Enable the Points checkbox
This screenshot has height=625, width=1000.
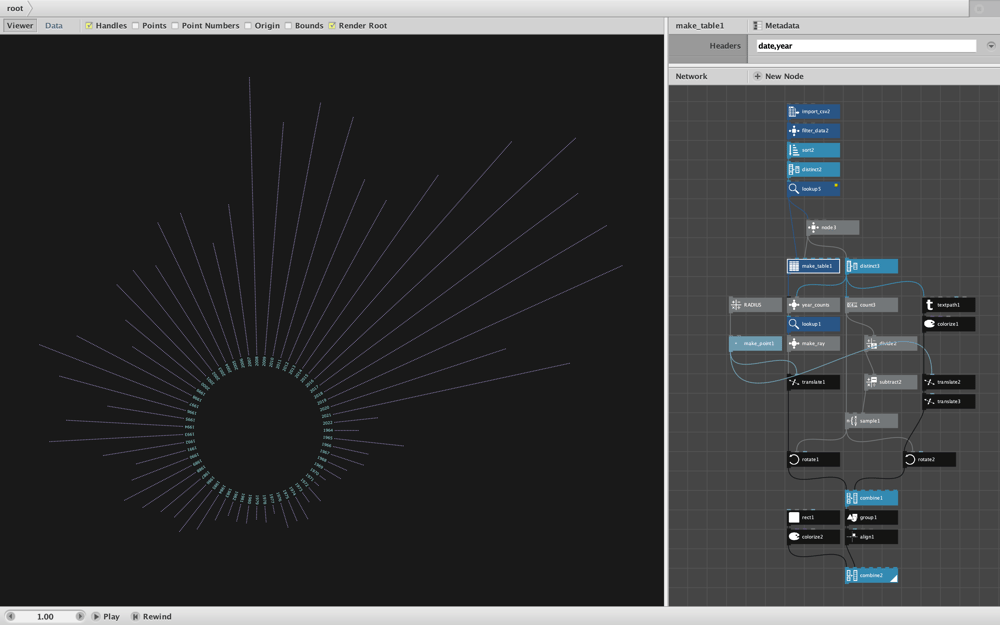[135, 26]
